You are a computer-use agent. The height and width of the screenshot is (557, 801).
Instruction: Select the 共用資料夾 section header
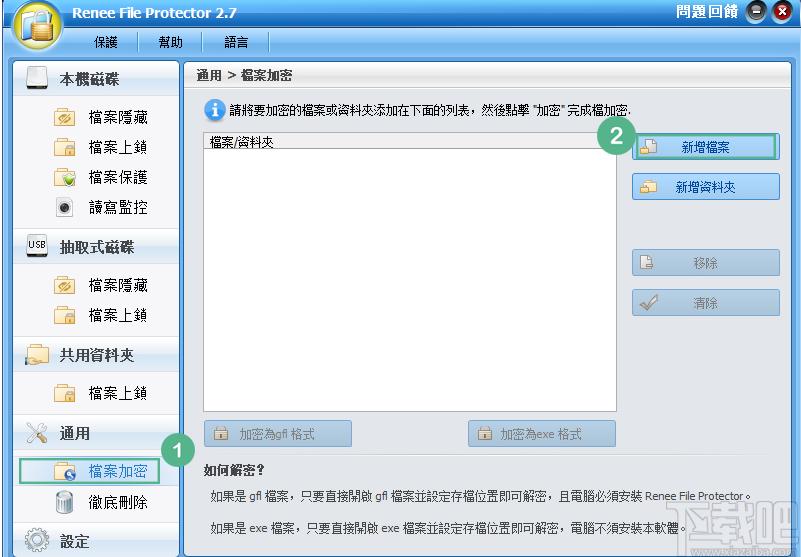click(x=96, y=355)
